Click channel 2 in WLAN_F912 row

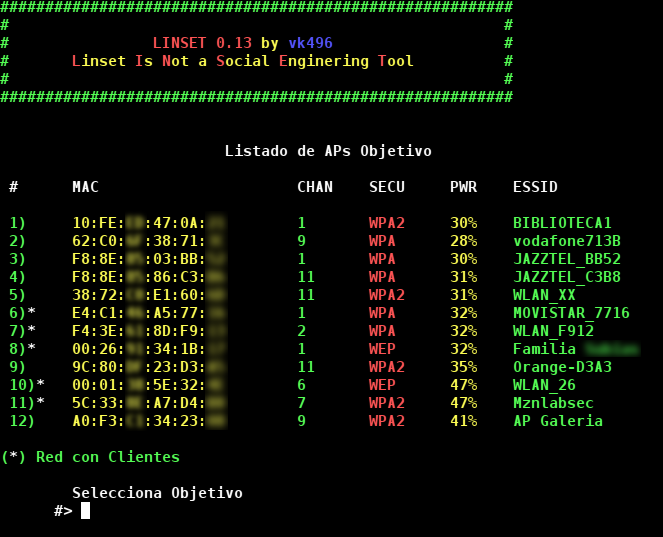(x=301, y=331)
